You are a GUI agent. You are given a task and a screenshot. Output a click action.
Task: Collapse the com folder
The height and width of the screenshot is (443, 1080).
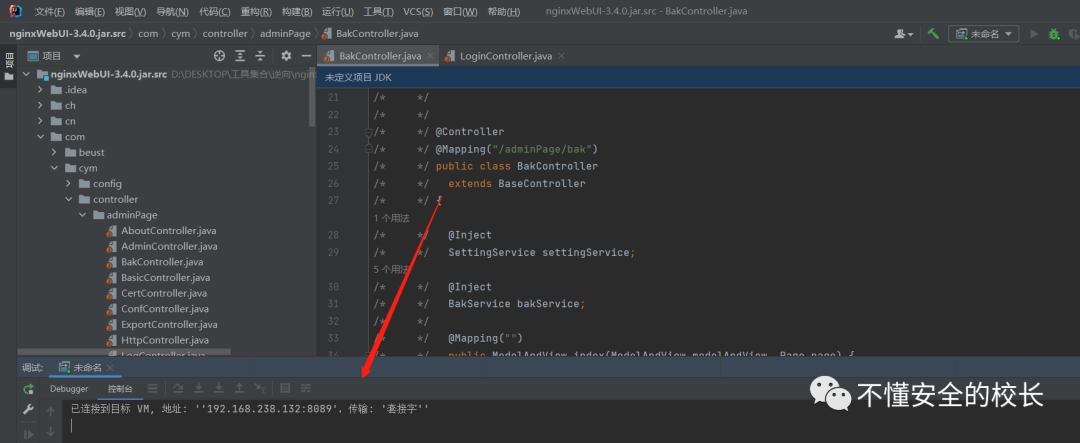point(41,136)
